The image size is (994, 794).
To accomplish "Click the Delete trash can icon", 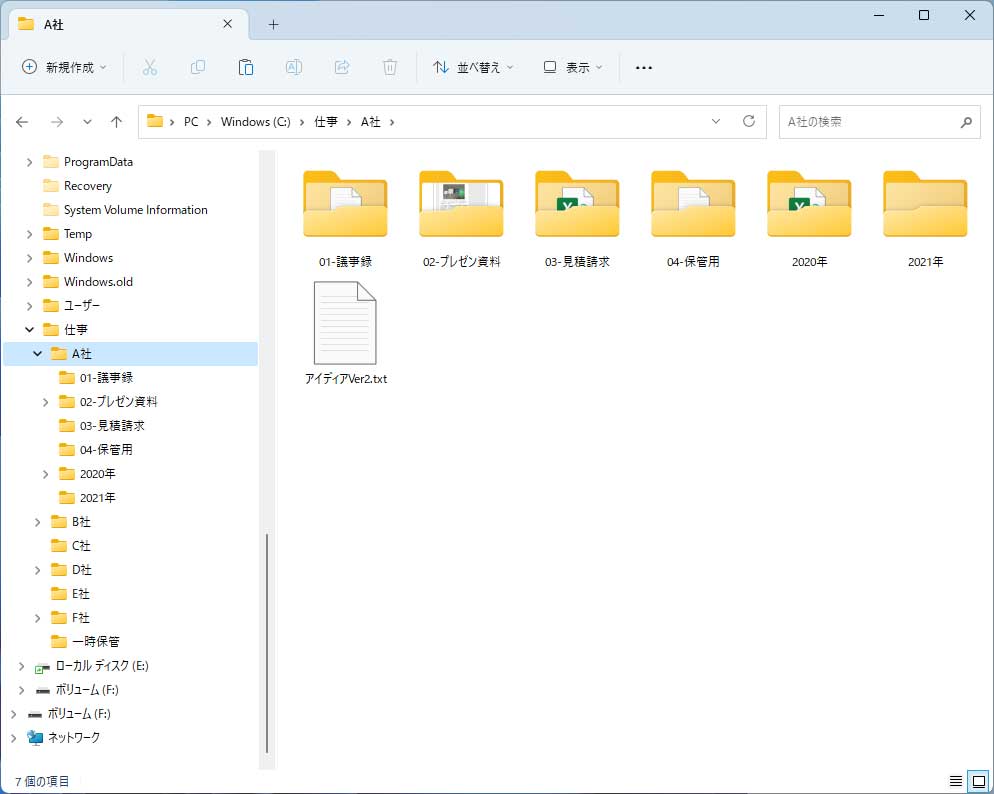I will pos(390,67).
